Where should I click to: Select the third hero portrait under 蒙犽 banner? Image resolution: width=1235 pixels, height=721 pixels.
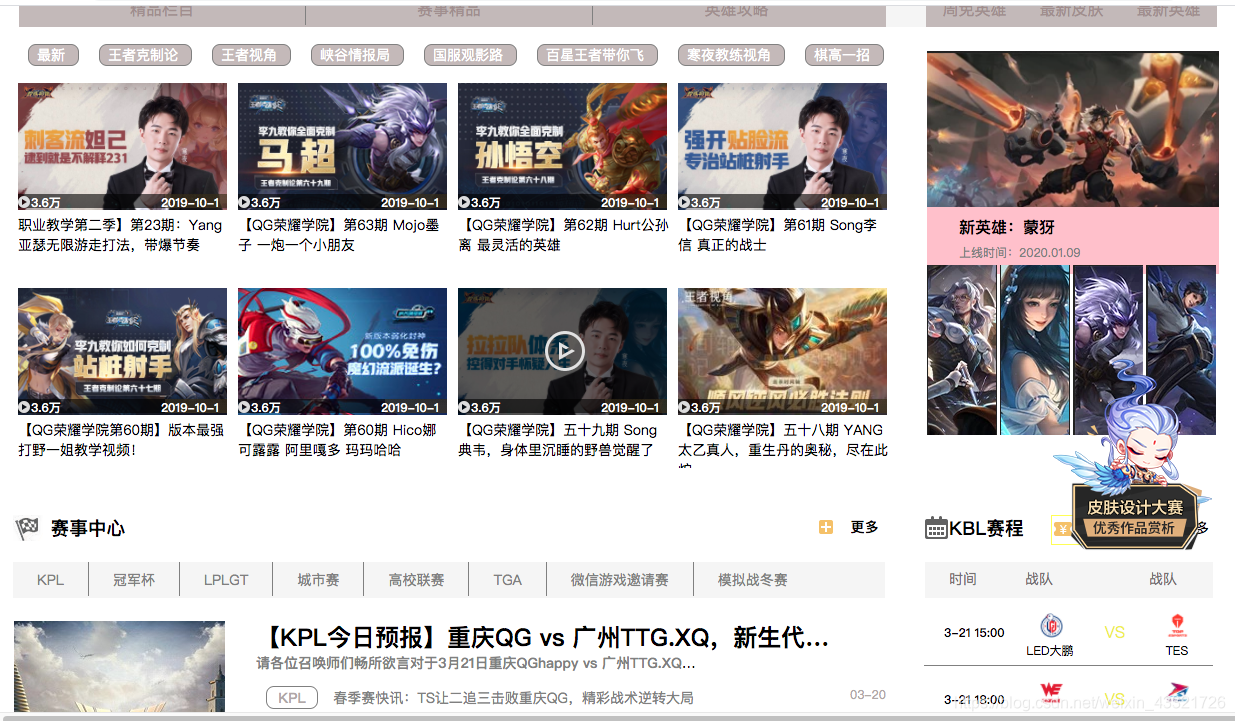pyautogui.click(x=1108, y=350)
